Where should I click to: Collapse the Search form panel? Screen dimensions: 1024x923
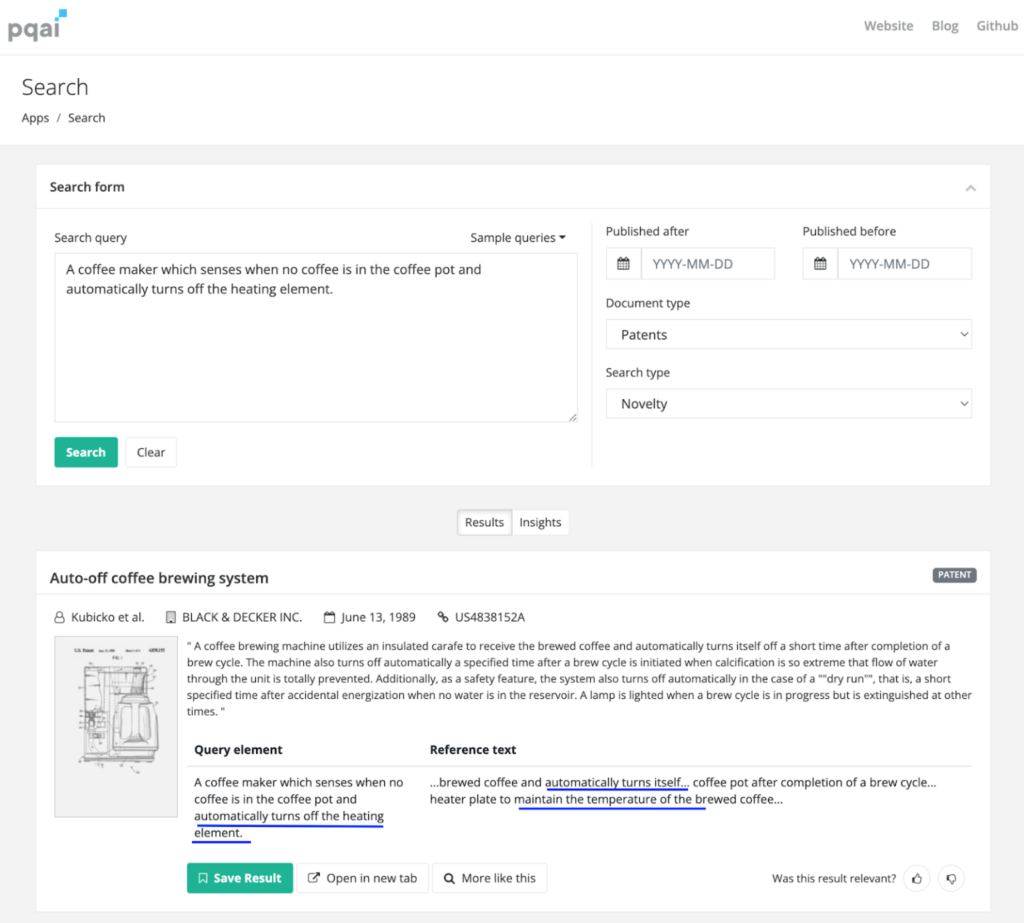970,188
